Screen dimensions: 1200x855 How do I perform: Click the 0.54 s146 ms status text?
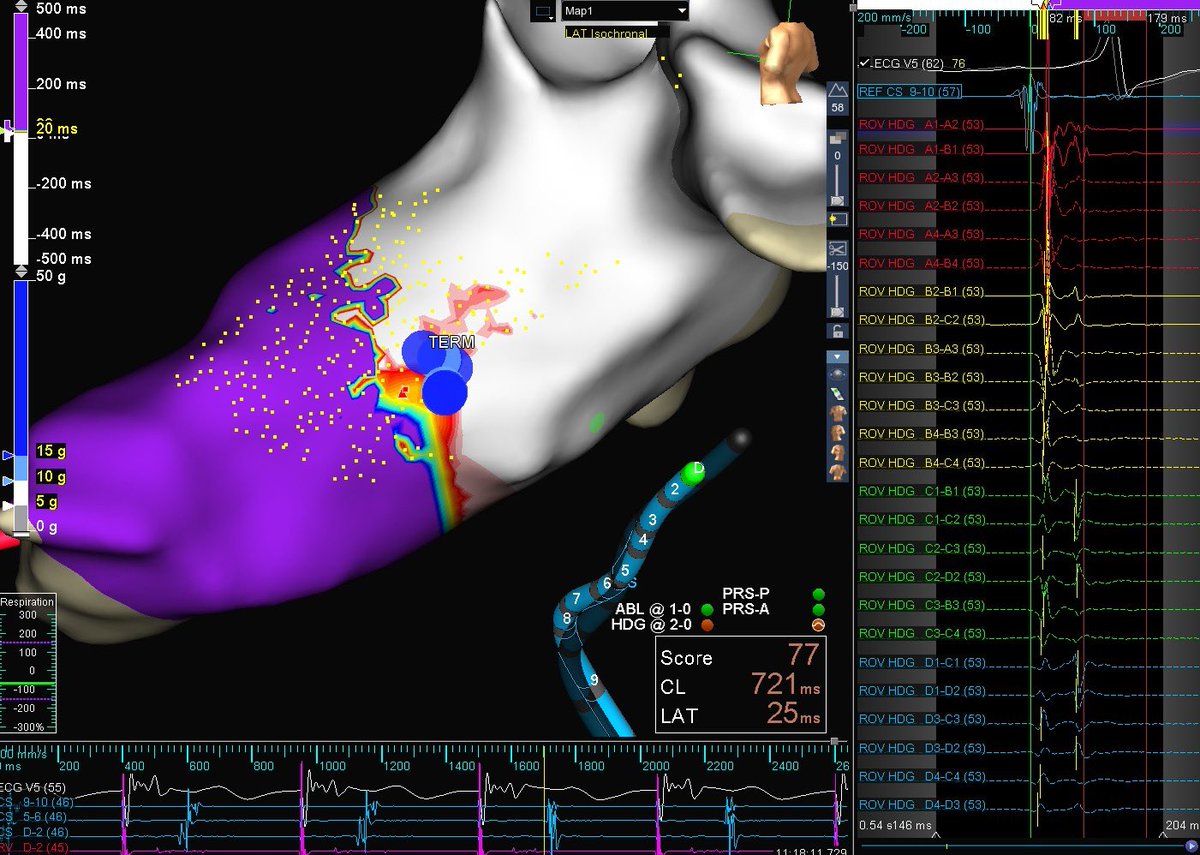coord(895,825)
